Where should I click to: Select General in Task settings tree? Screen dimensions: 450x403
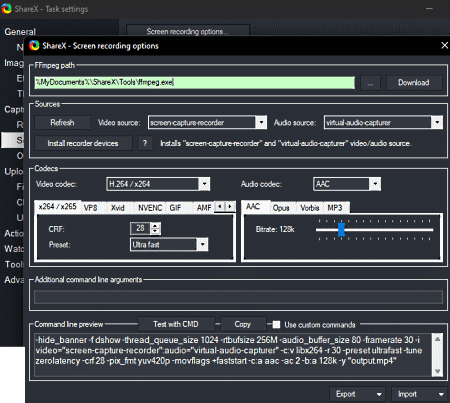20,32
